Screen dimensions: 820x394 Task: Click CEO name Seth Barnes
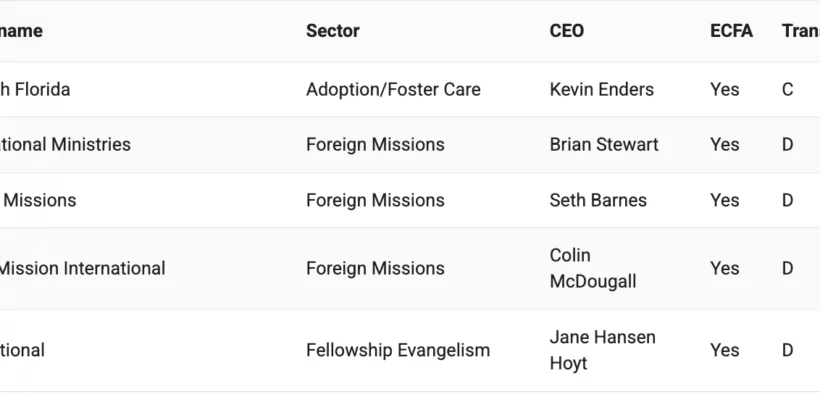pyautogui.click(x=598, y=200)
